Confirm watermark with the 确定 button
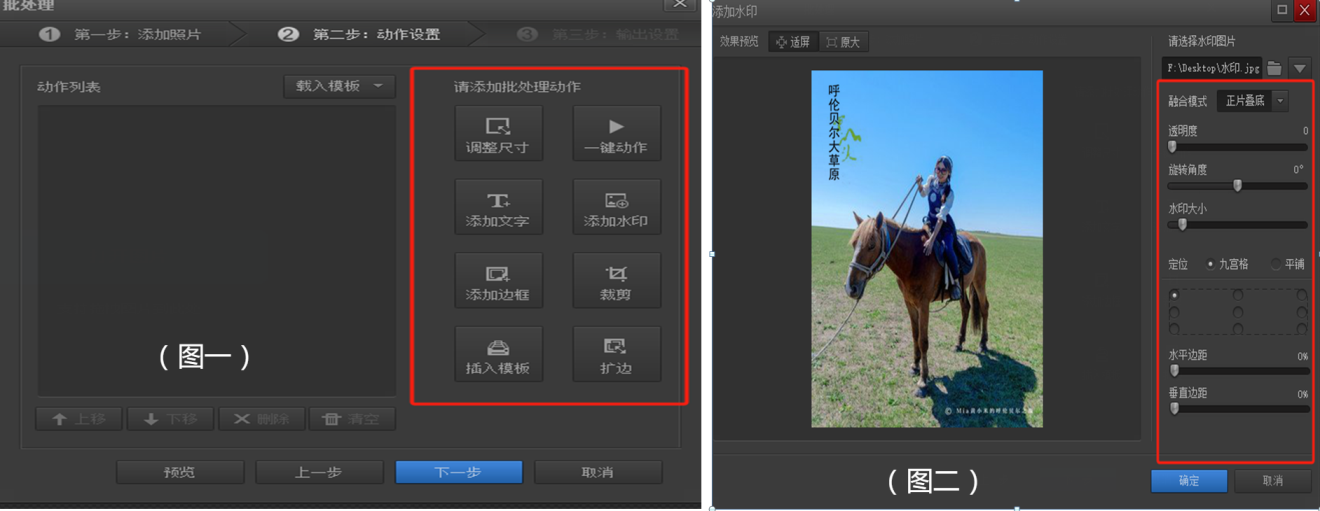Image resolution: width=1320 pixels, height=511 pixels. (x=1189, y=481)
